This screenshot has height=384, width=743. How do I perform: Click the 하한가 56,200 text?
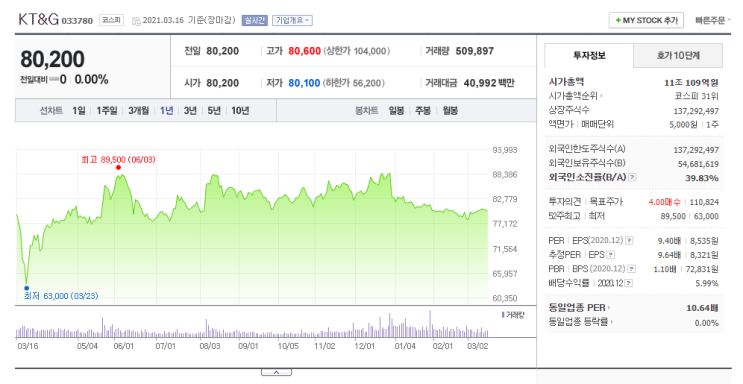tap(354, 83)
